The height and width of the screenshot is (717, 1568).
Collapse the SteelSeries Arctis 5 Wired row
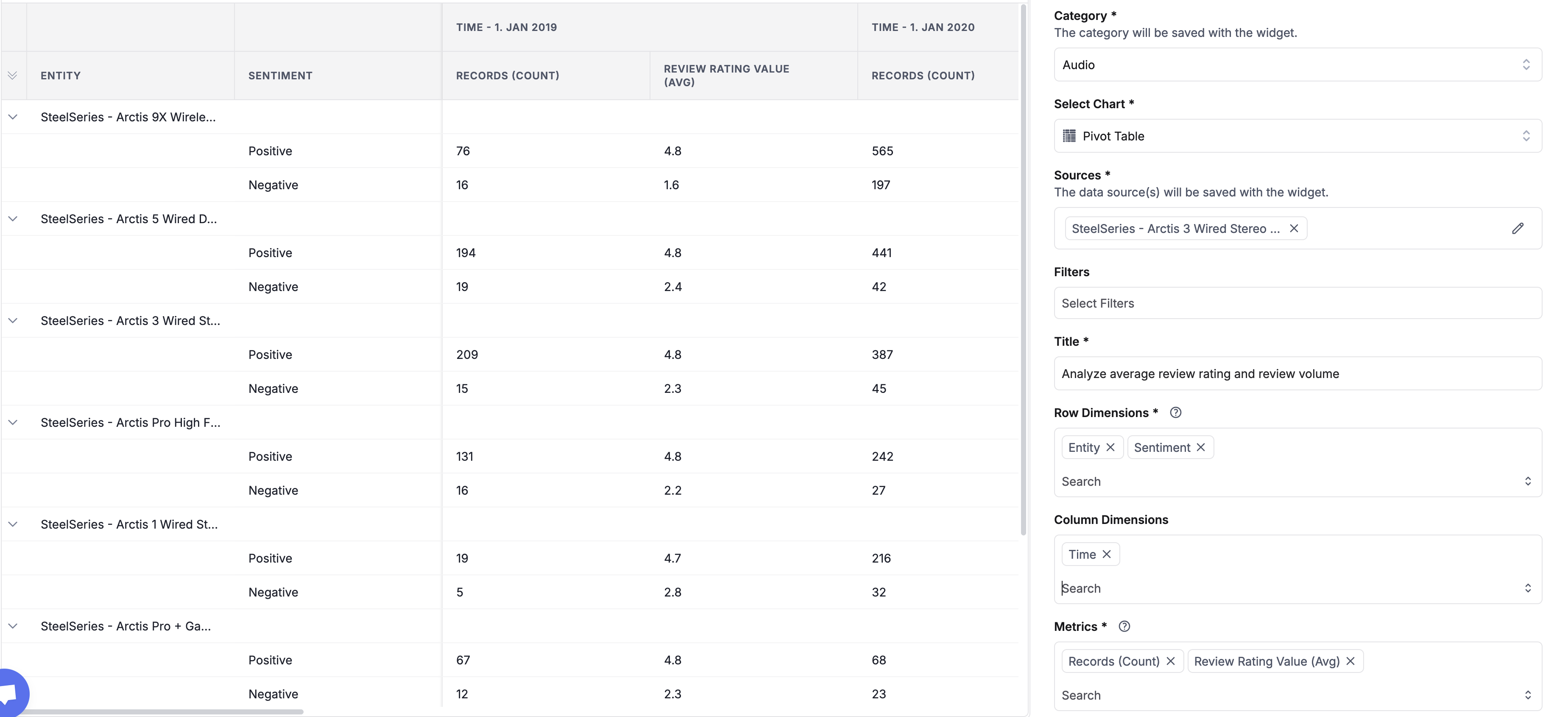tap(13, 218)
